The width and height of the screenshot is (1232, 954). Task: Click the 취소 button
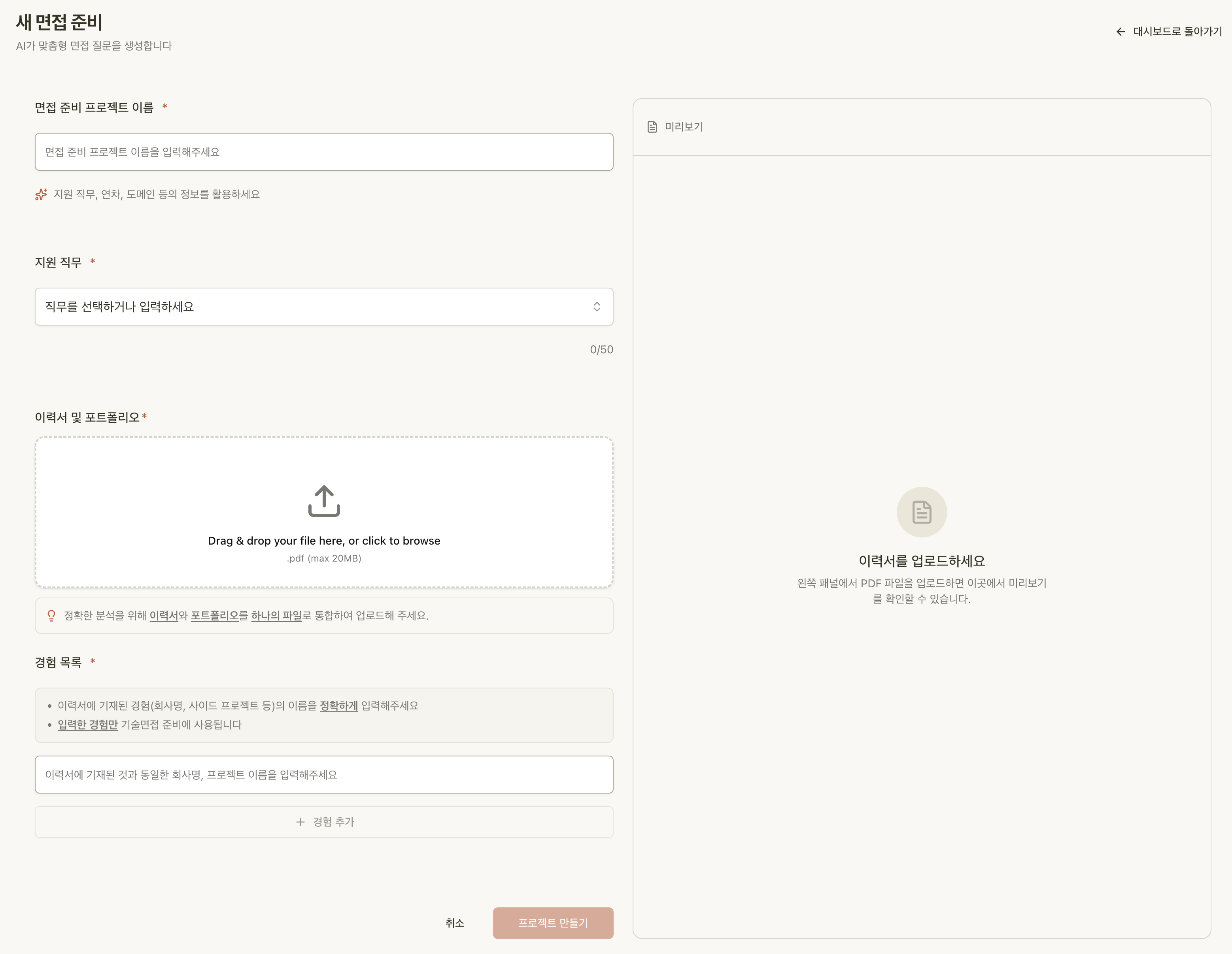(455, 923)
